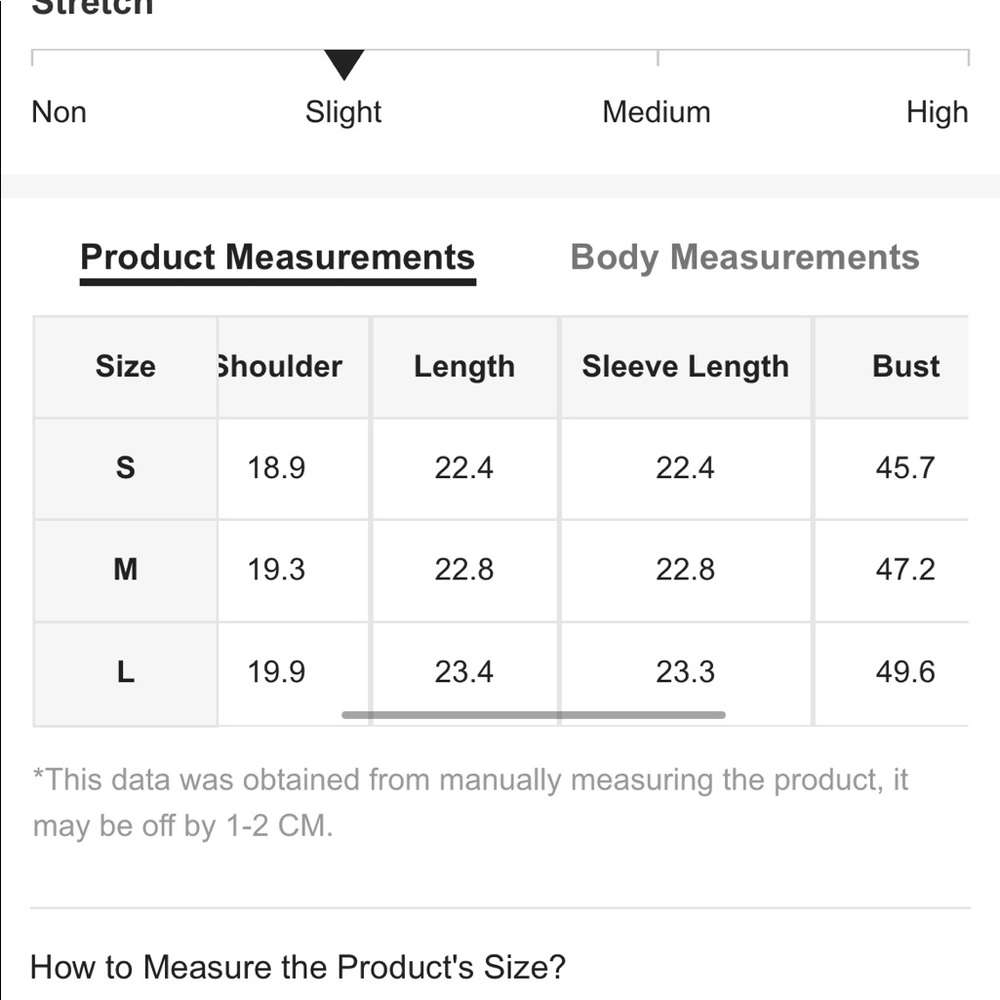
Task: Click the 45.7 bust value for S
Action: click(x=905, y=468)
